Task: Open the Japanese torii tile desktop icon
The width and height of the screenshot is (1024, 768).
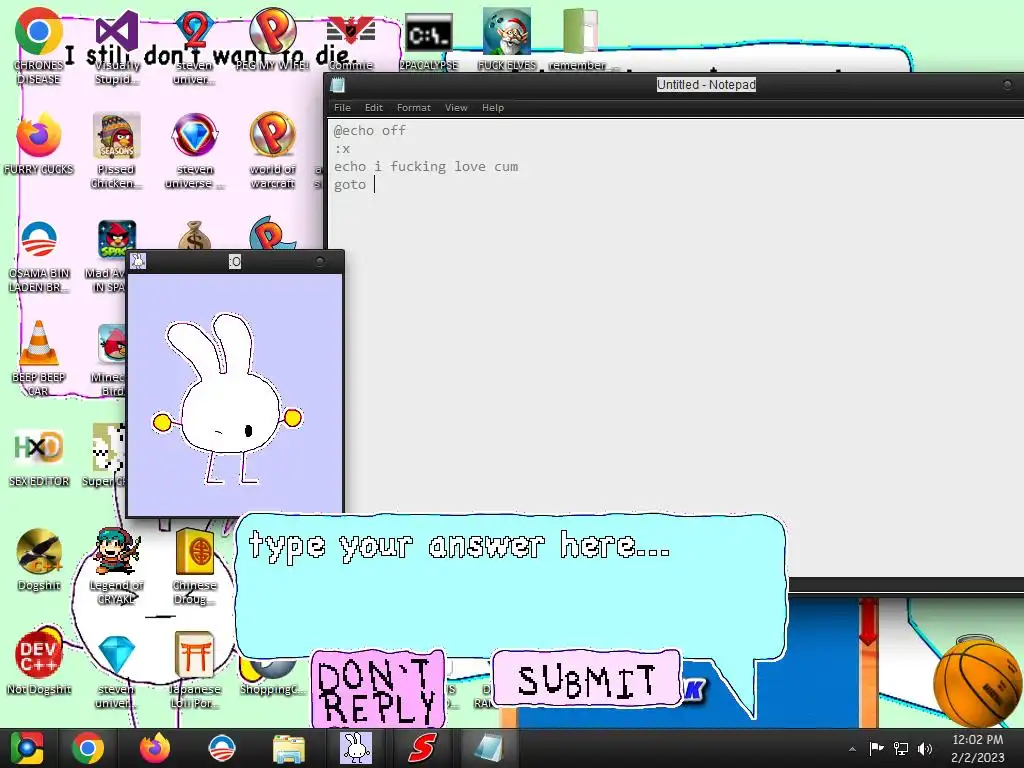Action: pos(195,669)
